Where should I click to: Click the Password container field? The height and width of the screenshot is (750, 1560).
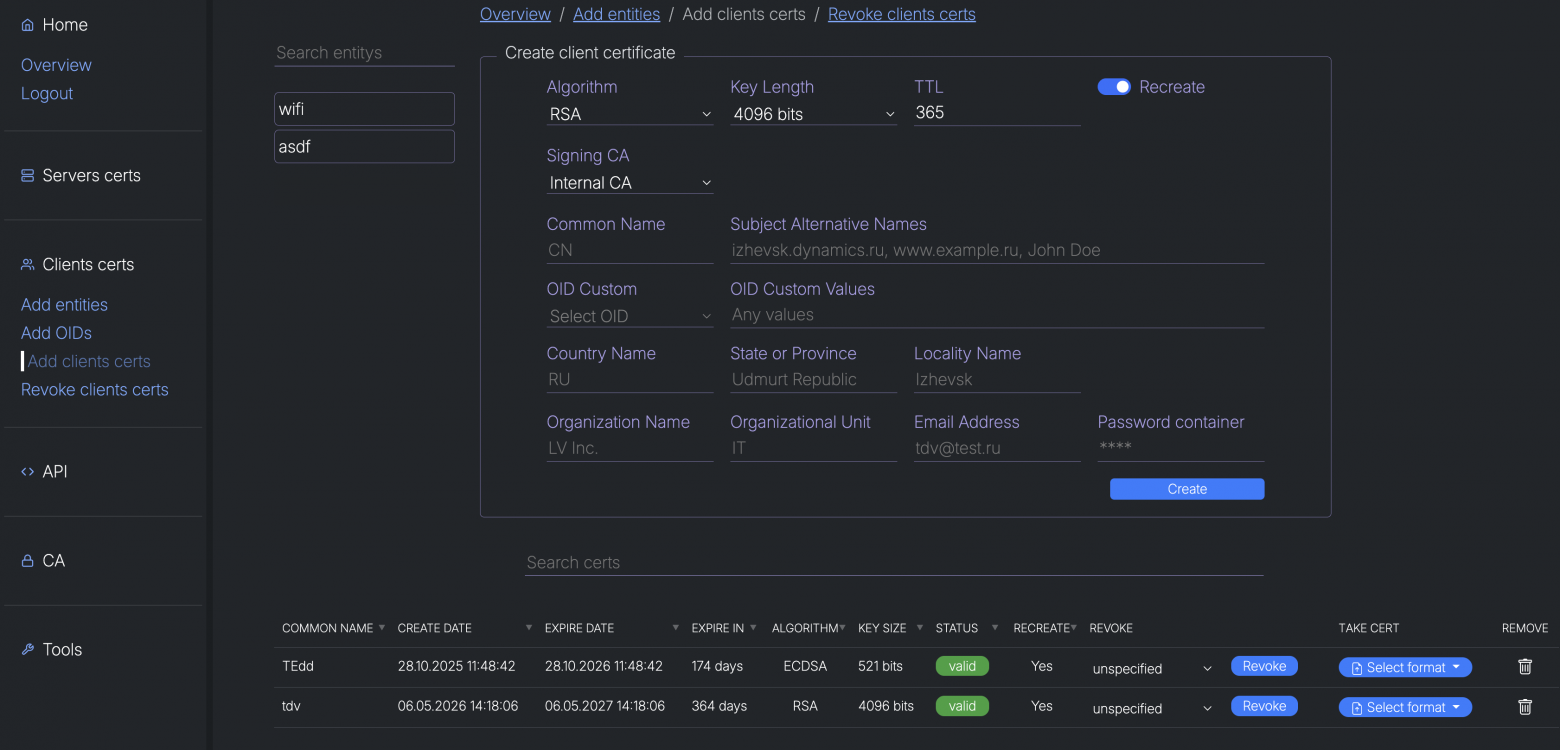tap(1181, 448)
